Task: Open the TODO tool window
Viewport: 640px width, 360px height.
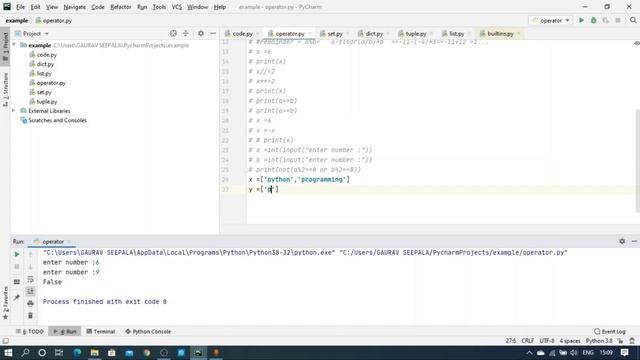Action: coord(30,331)
